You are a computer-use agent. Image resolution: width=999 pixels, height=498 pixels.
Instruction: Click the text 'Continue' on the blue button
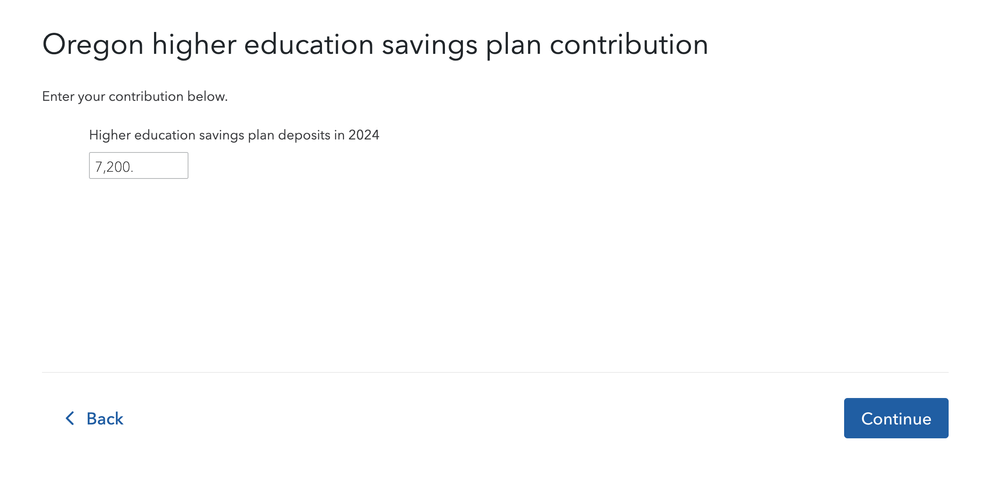pos(896,418)
